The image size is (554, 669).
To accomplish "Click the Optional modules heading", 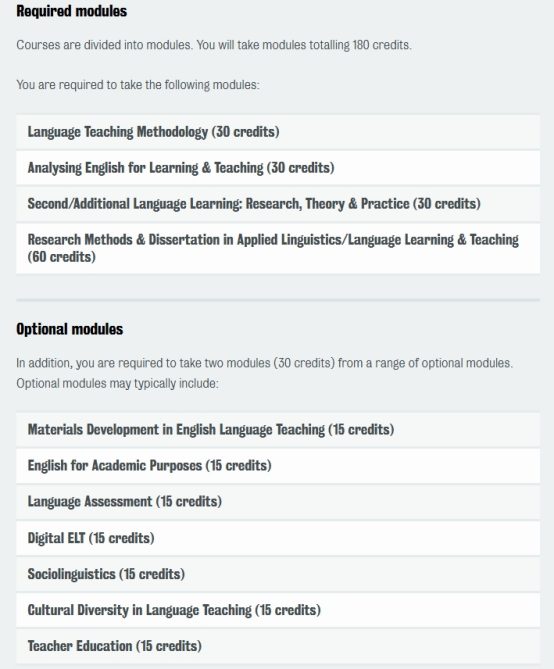I will pos(70,329).
